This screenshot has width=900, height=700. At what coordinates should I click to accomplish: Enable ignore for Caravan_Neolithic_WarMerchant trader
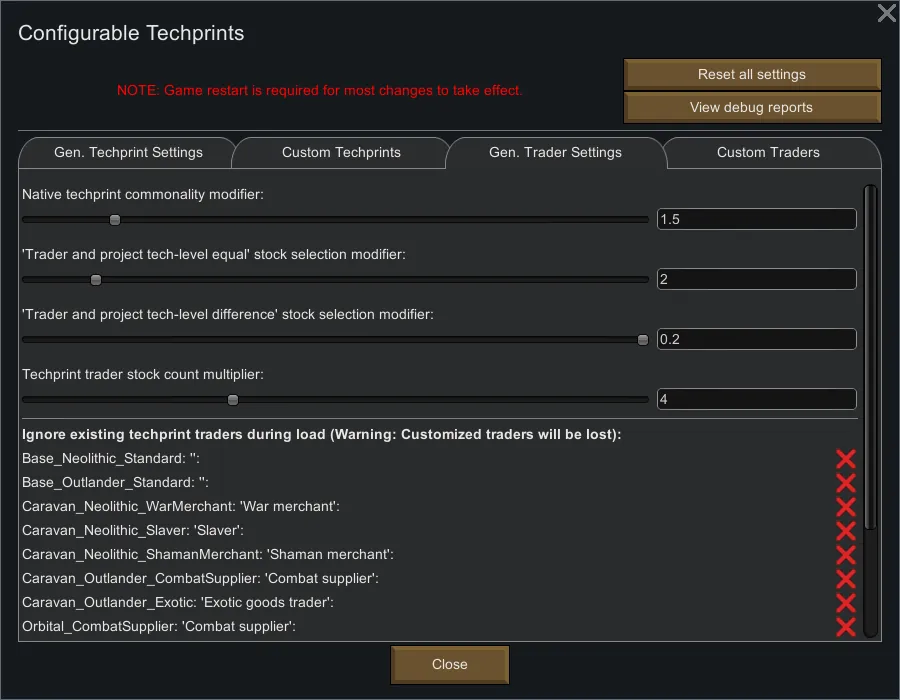click(845, 507)
